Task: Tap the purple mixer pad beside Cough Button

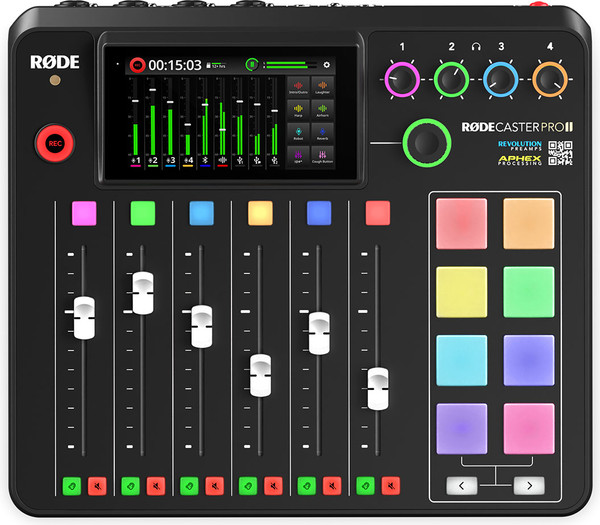Action: point(298,156)
